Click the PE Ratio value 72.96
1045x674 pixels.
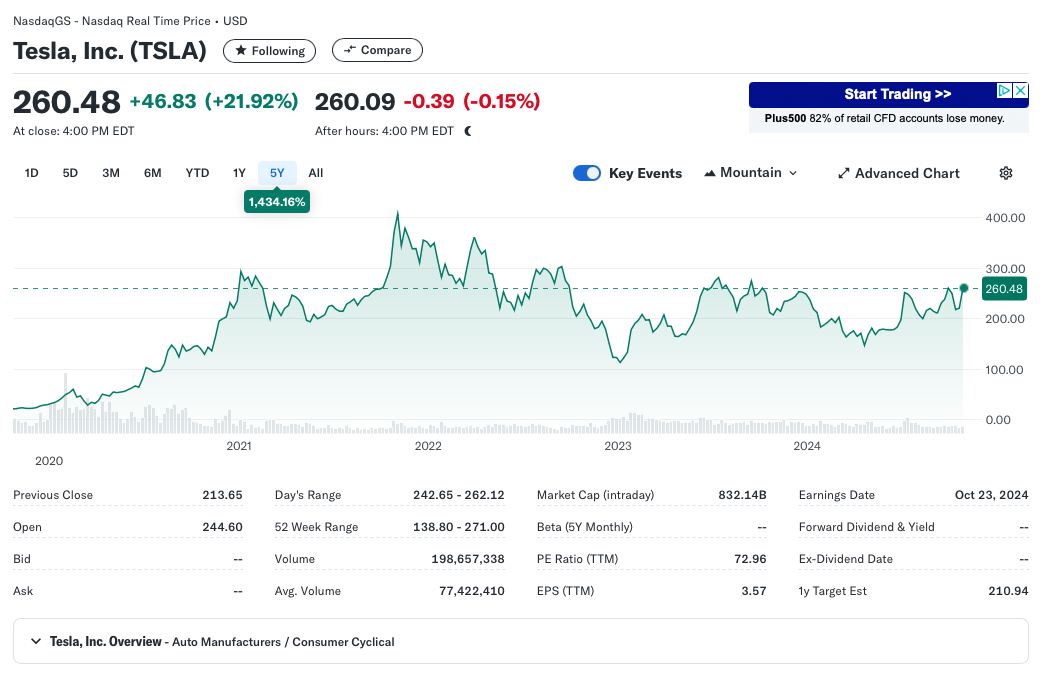750,559
